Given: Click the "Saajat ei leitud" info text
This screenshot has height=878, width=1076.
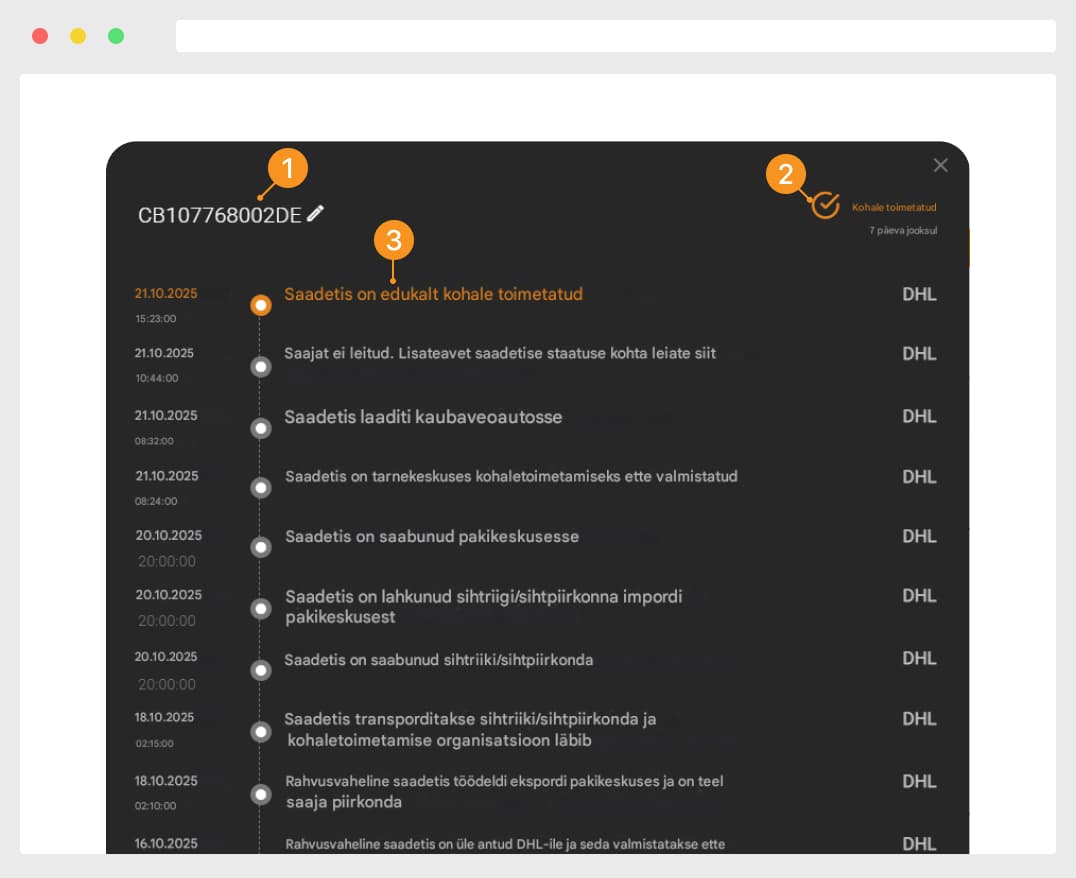Looking at the screenshot, I should [500, 353].
